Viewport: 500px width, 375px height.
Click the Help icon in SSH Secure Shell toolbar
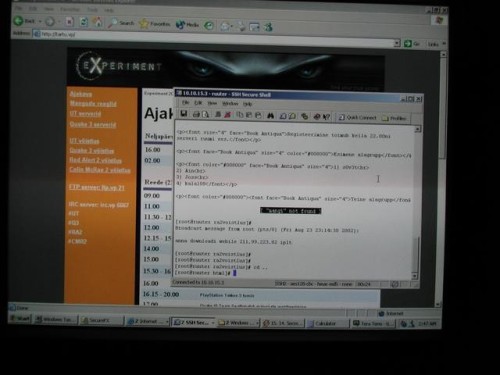point(317,117)
